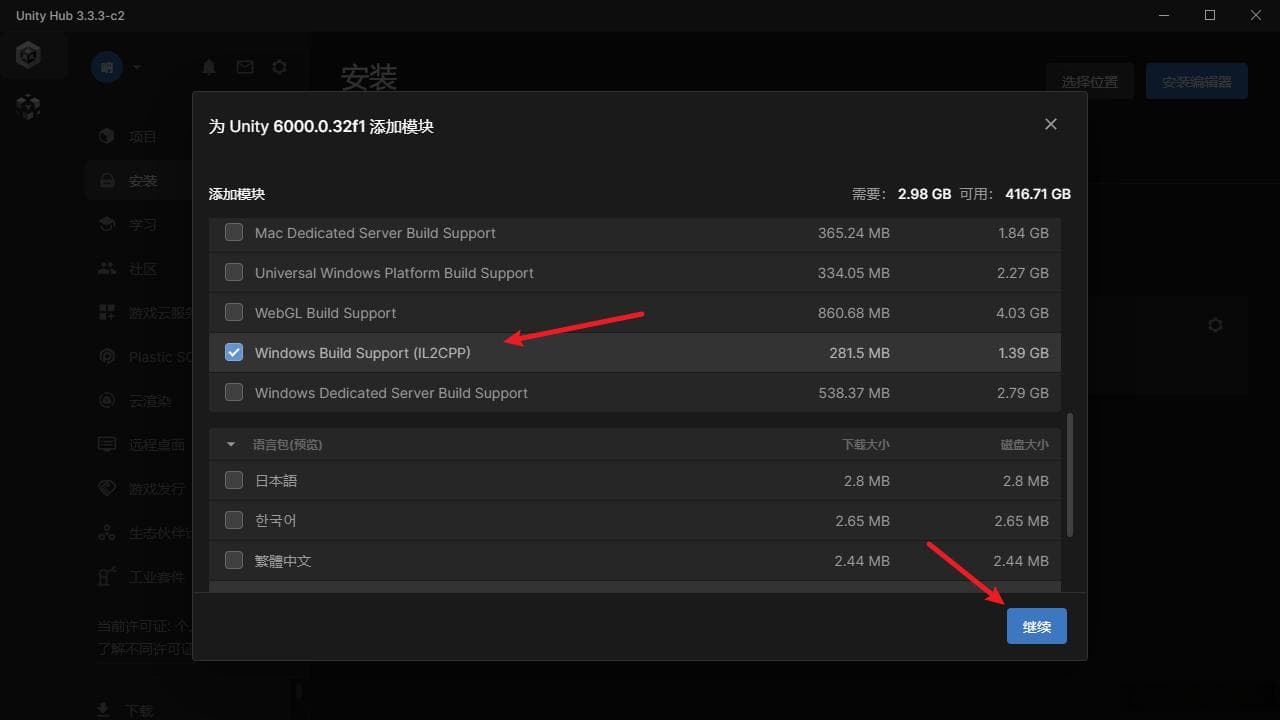Click the 下载大小 column header
This screenshot has width=1280, height=720.
(x=866, y=445)
